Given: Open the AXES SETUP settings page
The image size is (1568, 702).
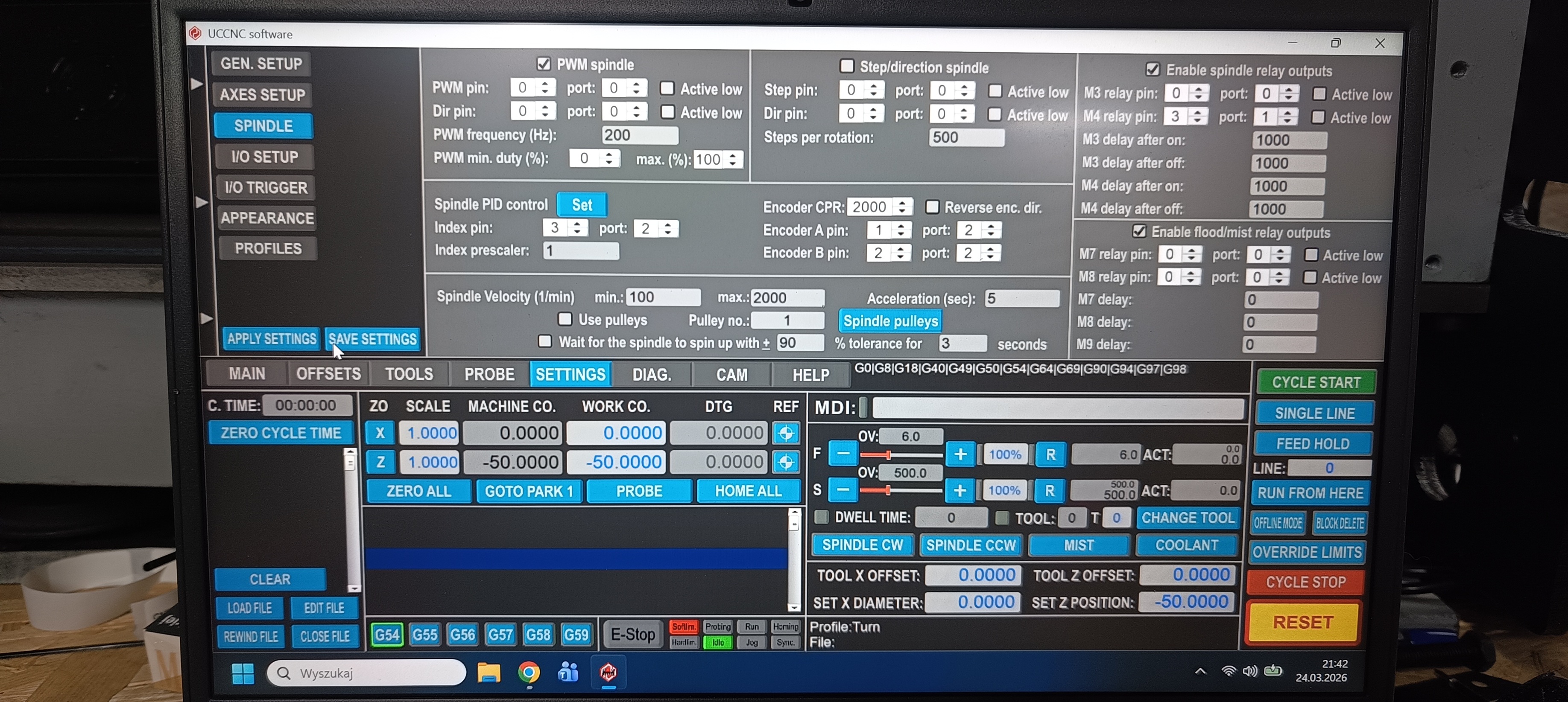Looking at the screenshot, I should point(262,94).
